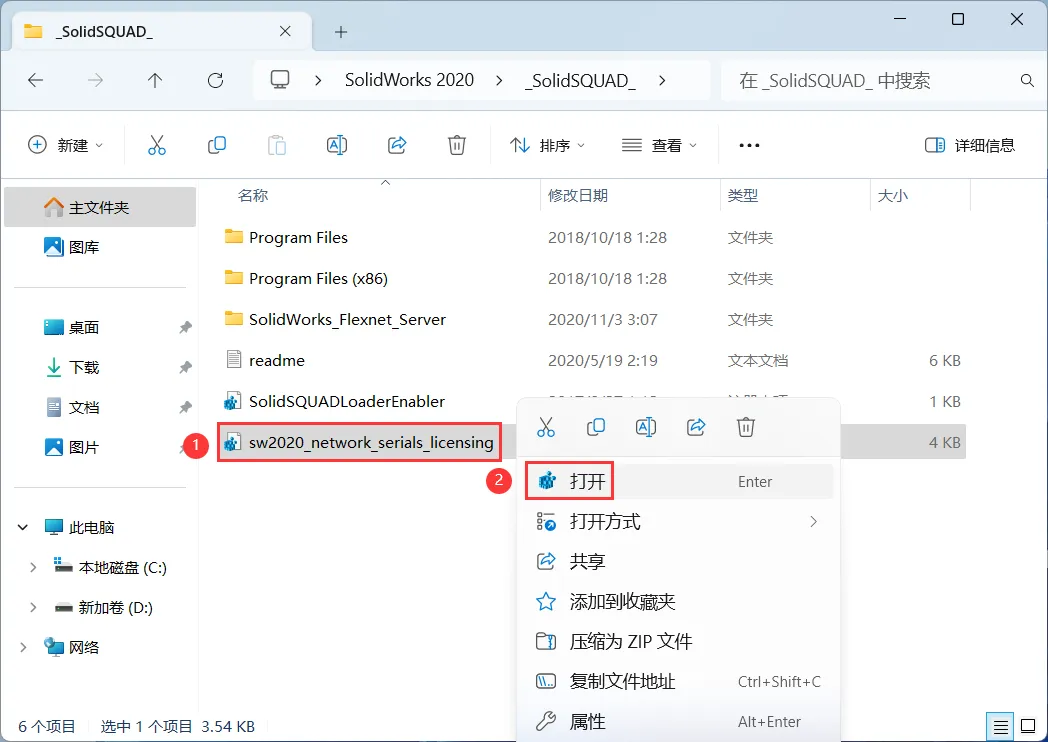The height and width of the screenshot is (742, 1048).
Task: Refresh the folder view
Action: pos(215,81)
